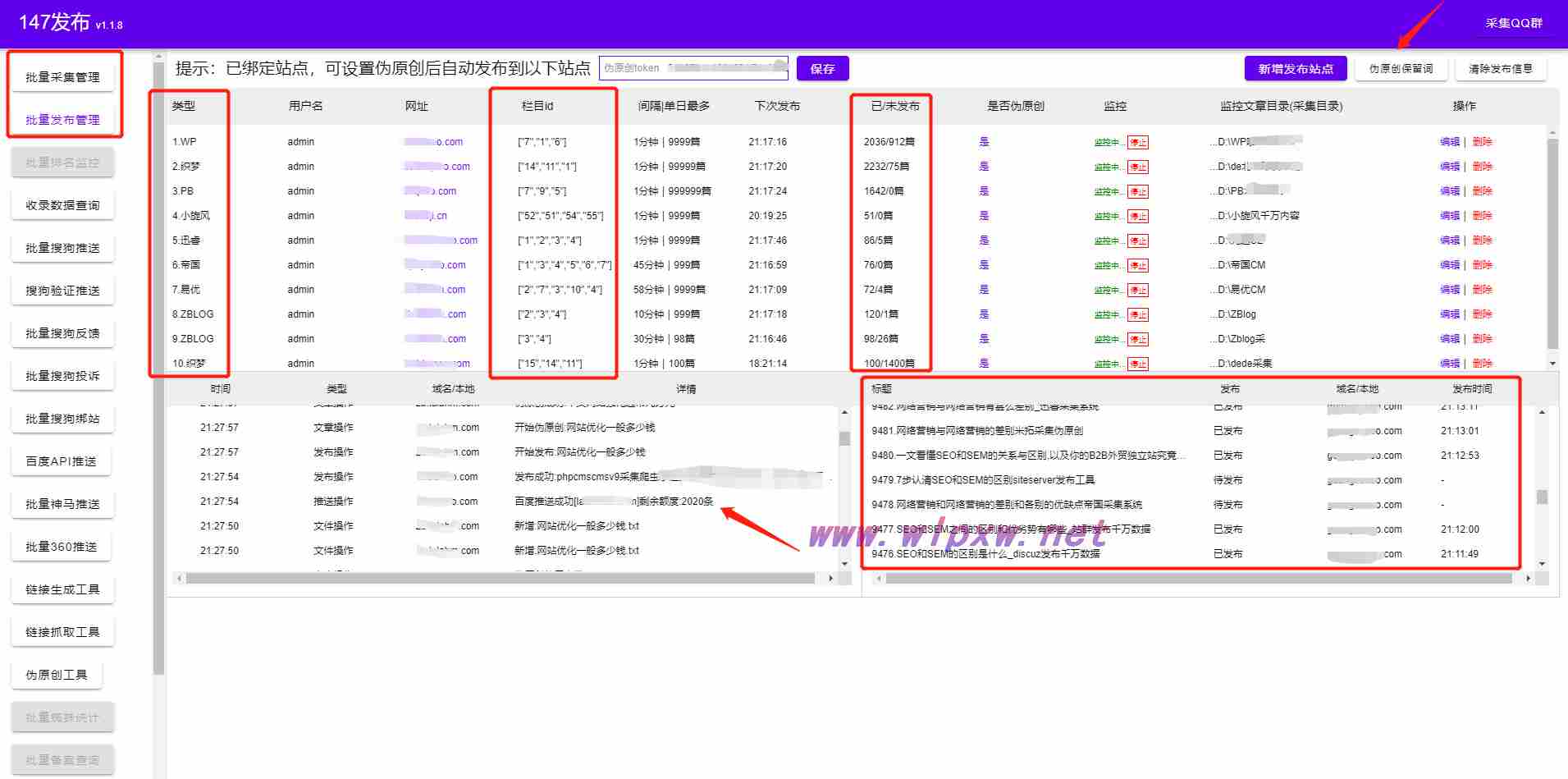Image resolution: width=1568 pixels, height=779 pixels.
Task: Click 清除发布信息 button
Action: (1501, 69)
